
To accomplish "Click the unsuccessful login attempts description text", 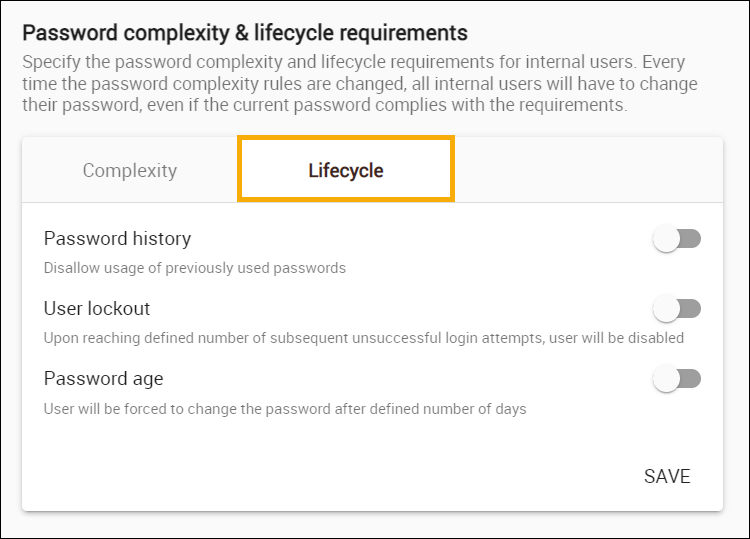I will tap(363, 338).
